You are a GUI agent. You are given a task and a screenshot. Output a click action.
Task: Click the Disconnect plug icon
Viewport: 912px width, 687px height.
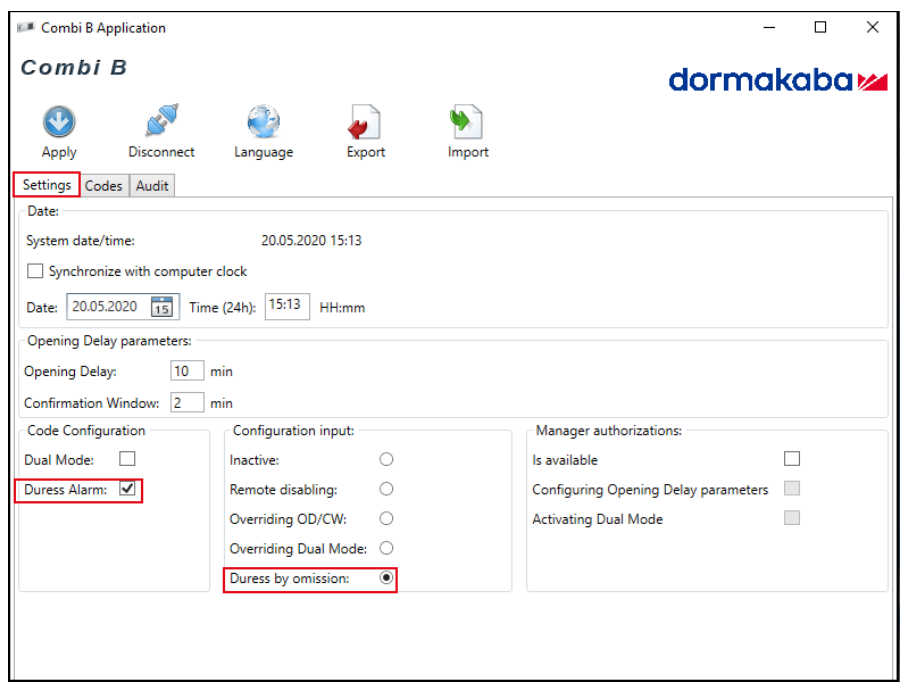(161, 122)
